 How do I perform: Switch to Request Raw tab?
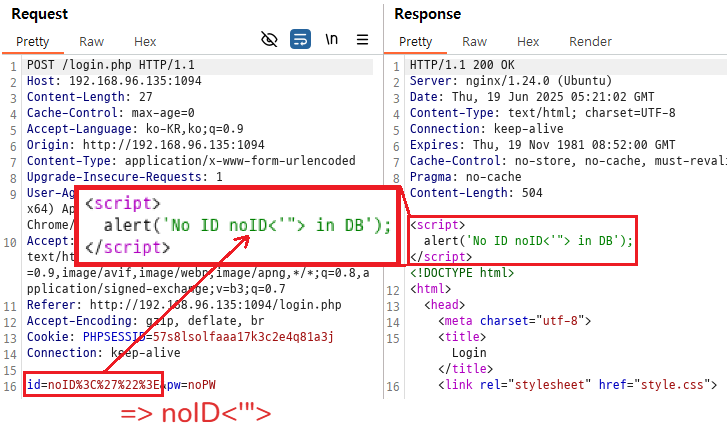tap(91, 42)
